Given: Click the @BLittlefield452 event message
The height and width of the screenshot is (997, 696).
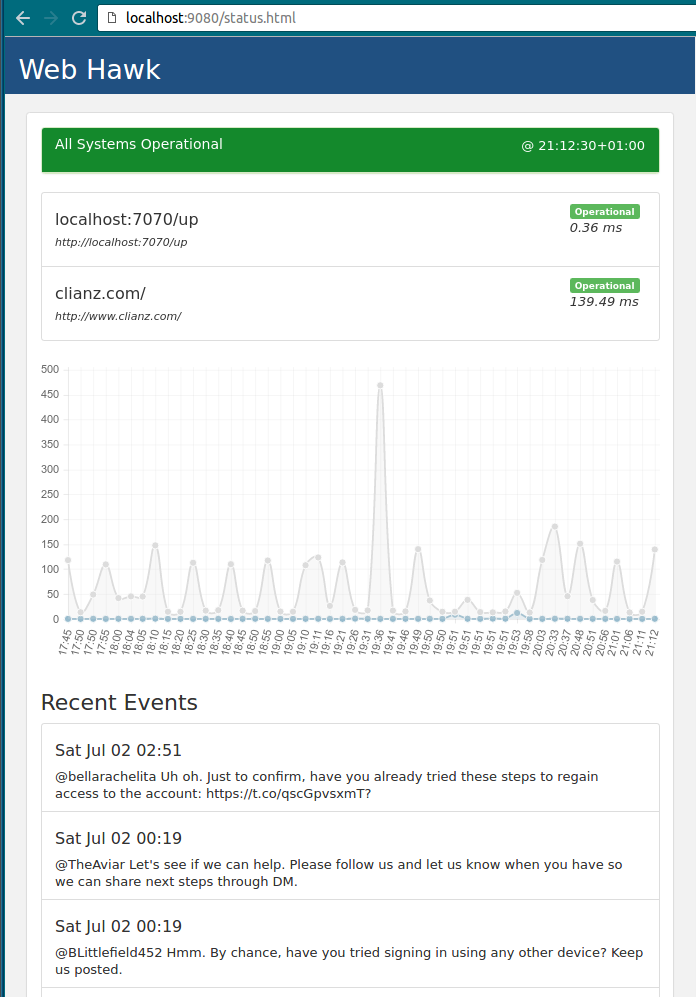Looking at the screenshot, I should 349,961.
